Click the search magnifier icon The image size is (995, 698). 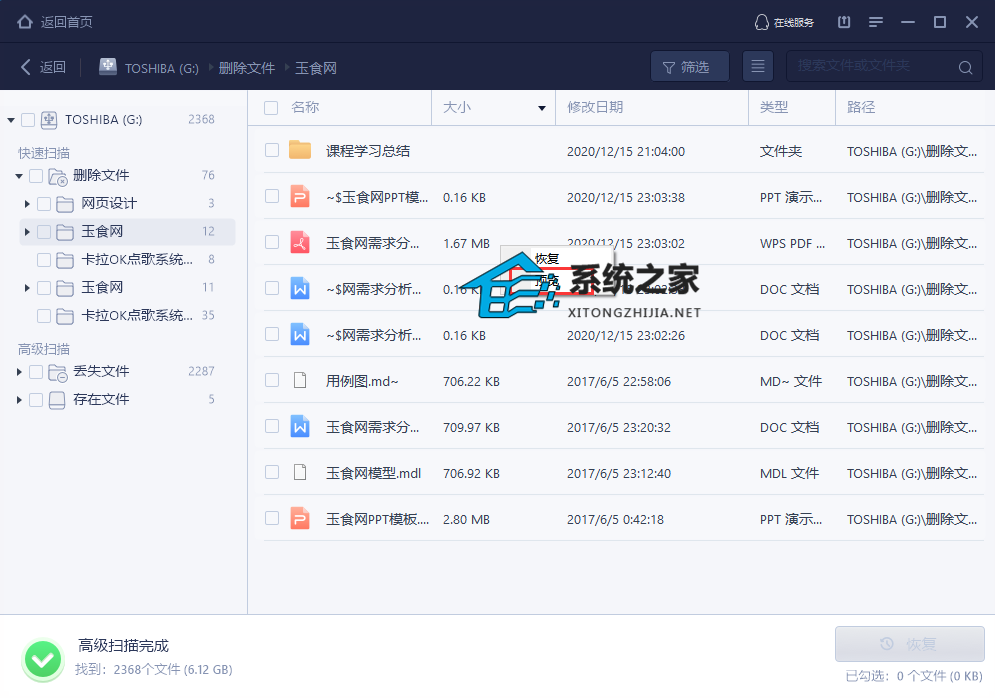tap(965, 68)
